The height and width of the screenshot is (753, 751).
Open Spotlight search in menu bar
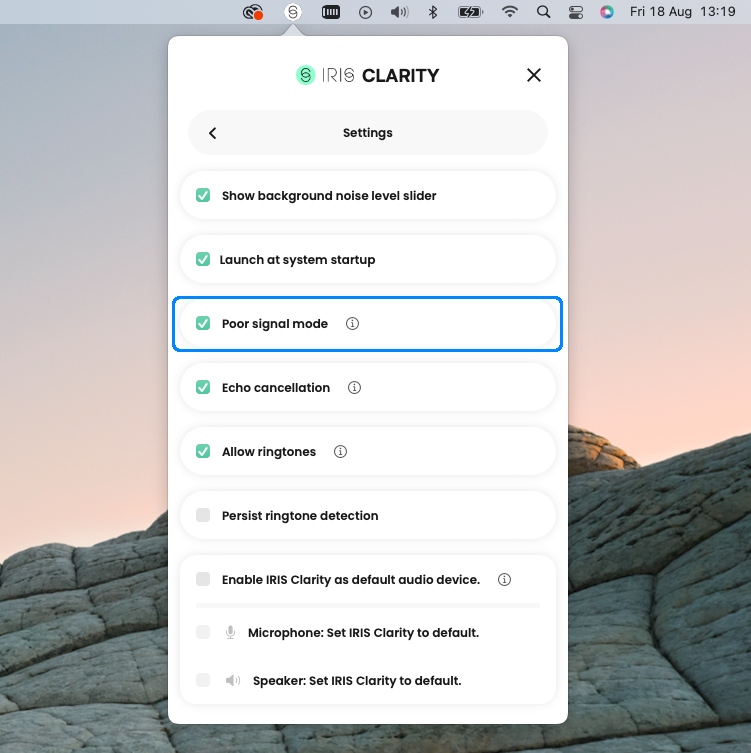[543, 12]
